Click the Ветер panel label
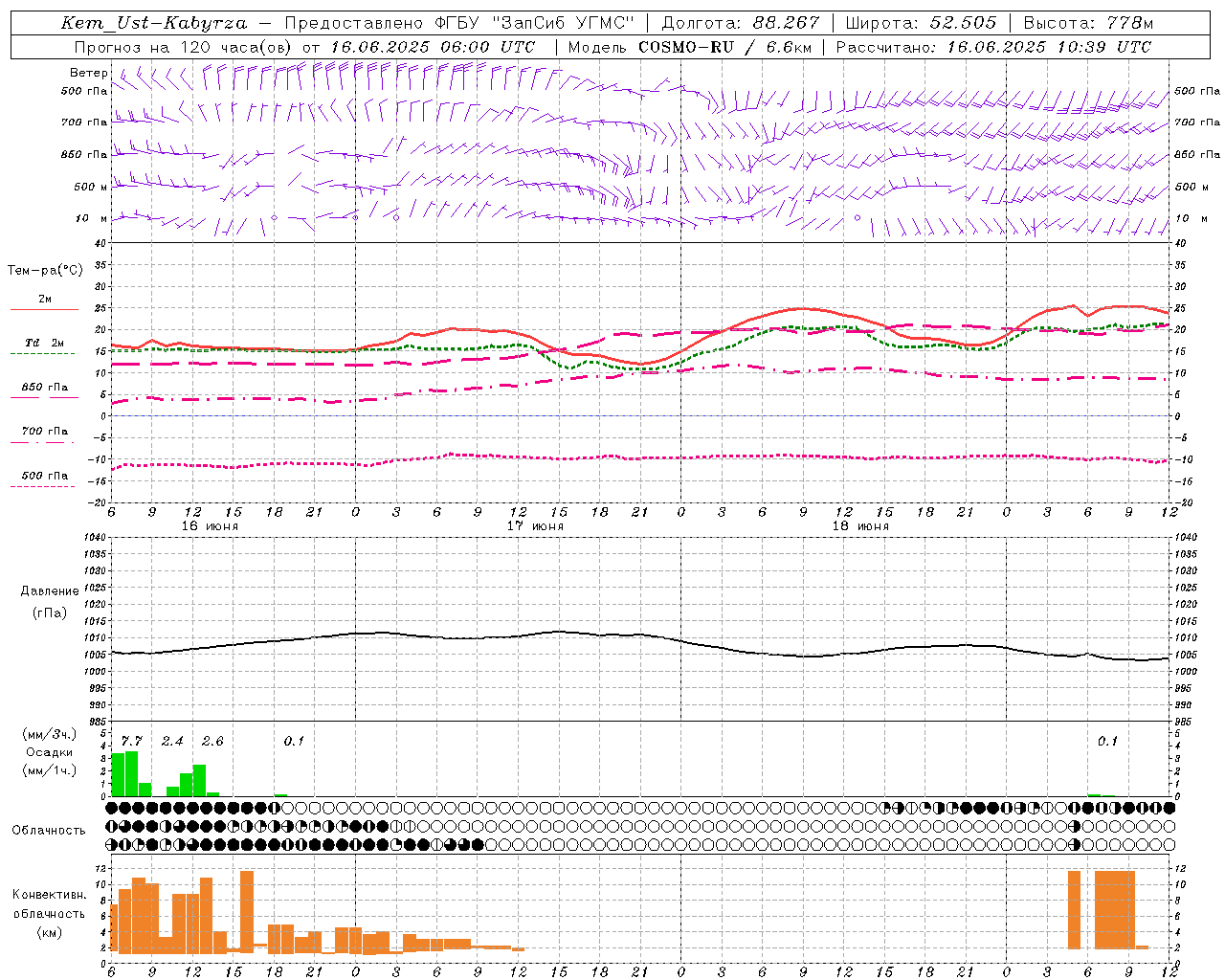The image size is (1225, 980). pyautogui.click(x=89, y=73)
